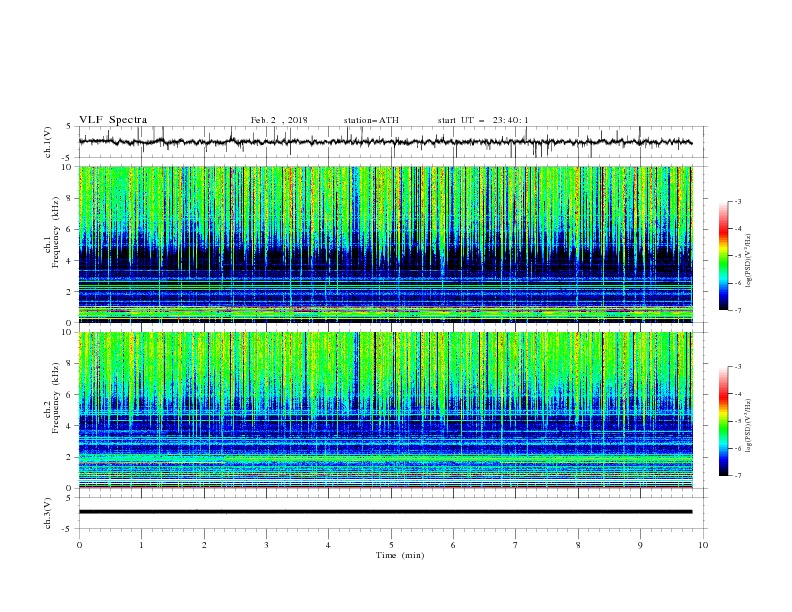792x612 pixels.
Task: Click the "ch.1(V)" axis label
Action: 48,142
